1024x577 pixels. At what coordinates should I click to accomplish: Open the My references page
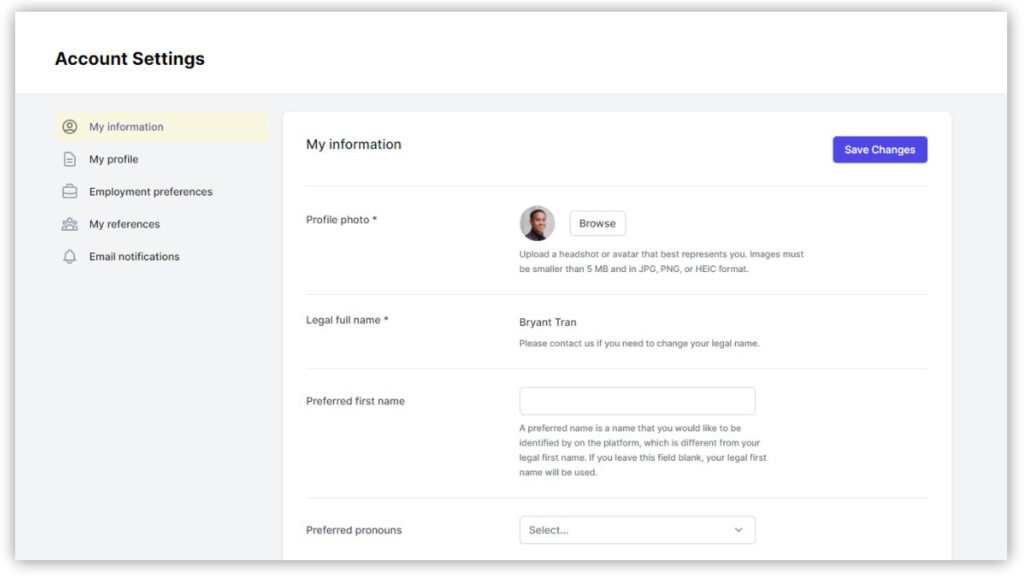(x=124, y=224)
